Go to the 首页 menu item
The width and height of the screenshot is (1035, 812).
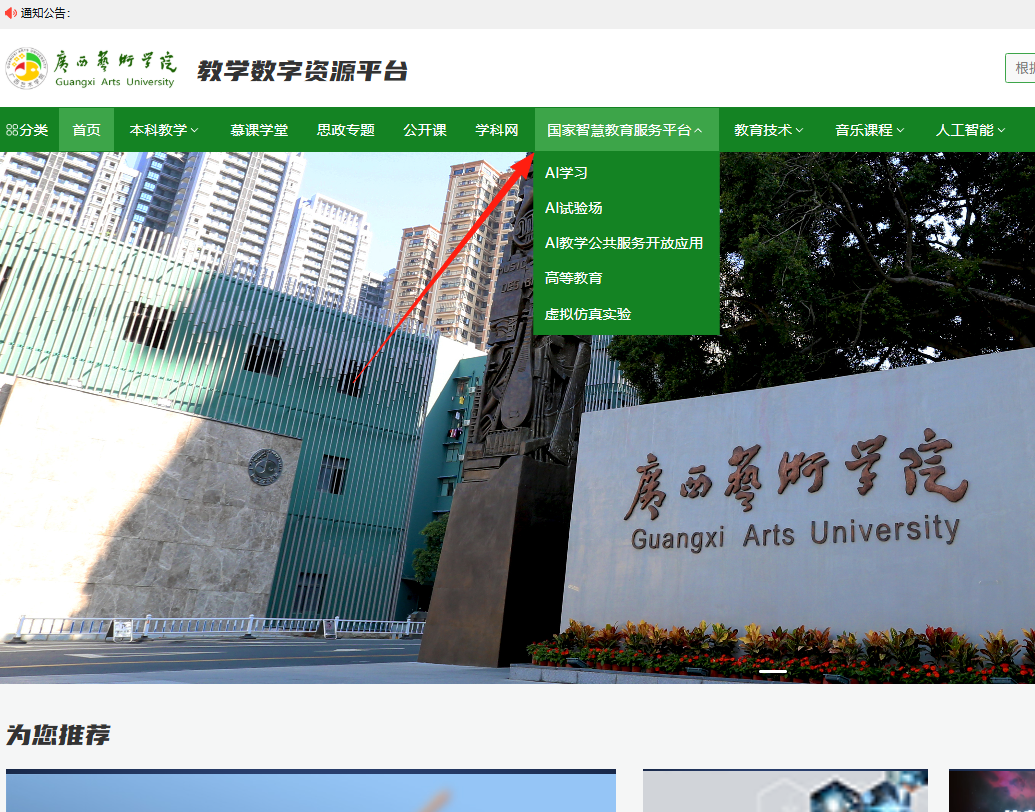(87, 129)
